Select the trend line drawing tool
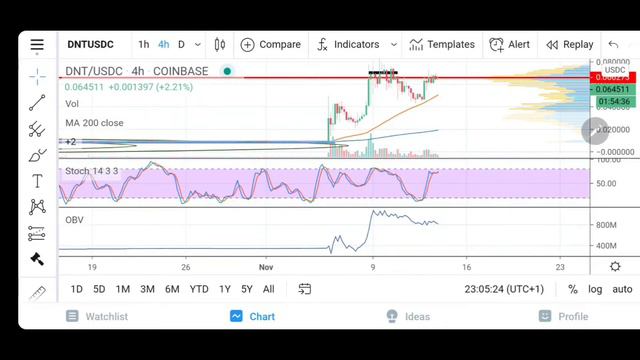640x360 pixels. pyautogui.click(x=37, y=103)
